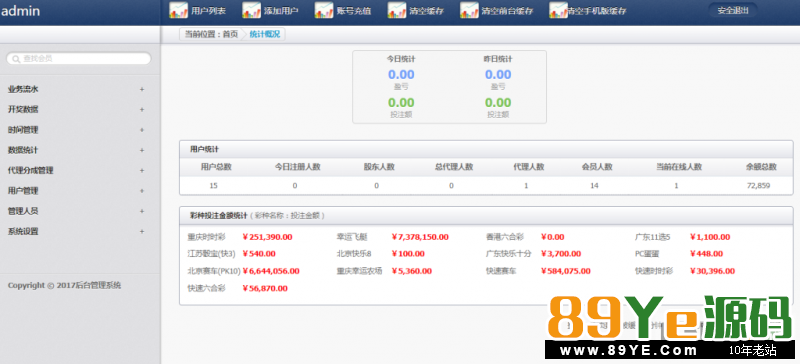Screen dimensions: 800x364
Task: Click the 查找会员 search field
Action: [x=79, y=59]
